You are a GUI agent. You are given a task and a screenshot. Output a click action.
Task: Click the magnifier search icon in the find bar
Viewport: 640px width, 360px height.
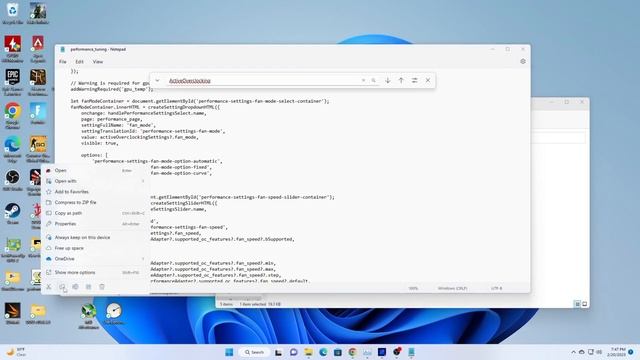click(373, 80)
